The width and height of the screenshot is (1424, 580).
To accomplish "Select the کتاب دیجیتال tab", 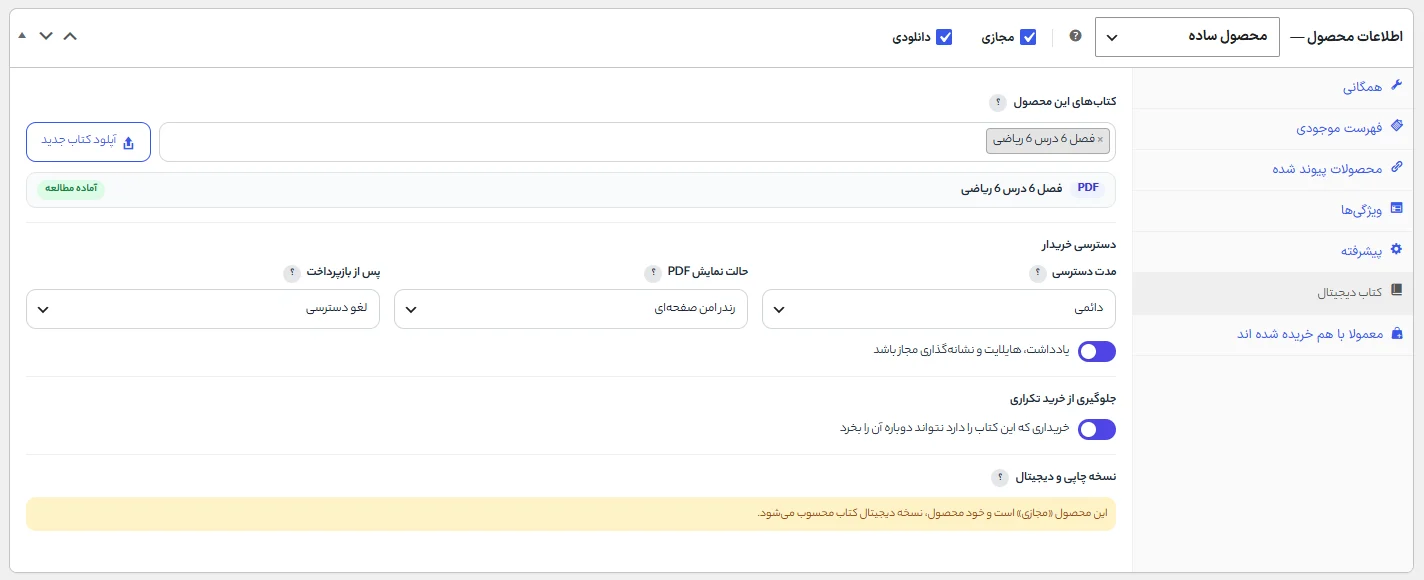I will [x=1273, y=293].
